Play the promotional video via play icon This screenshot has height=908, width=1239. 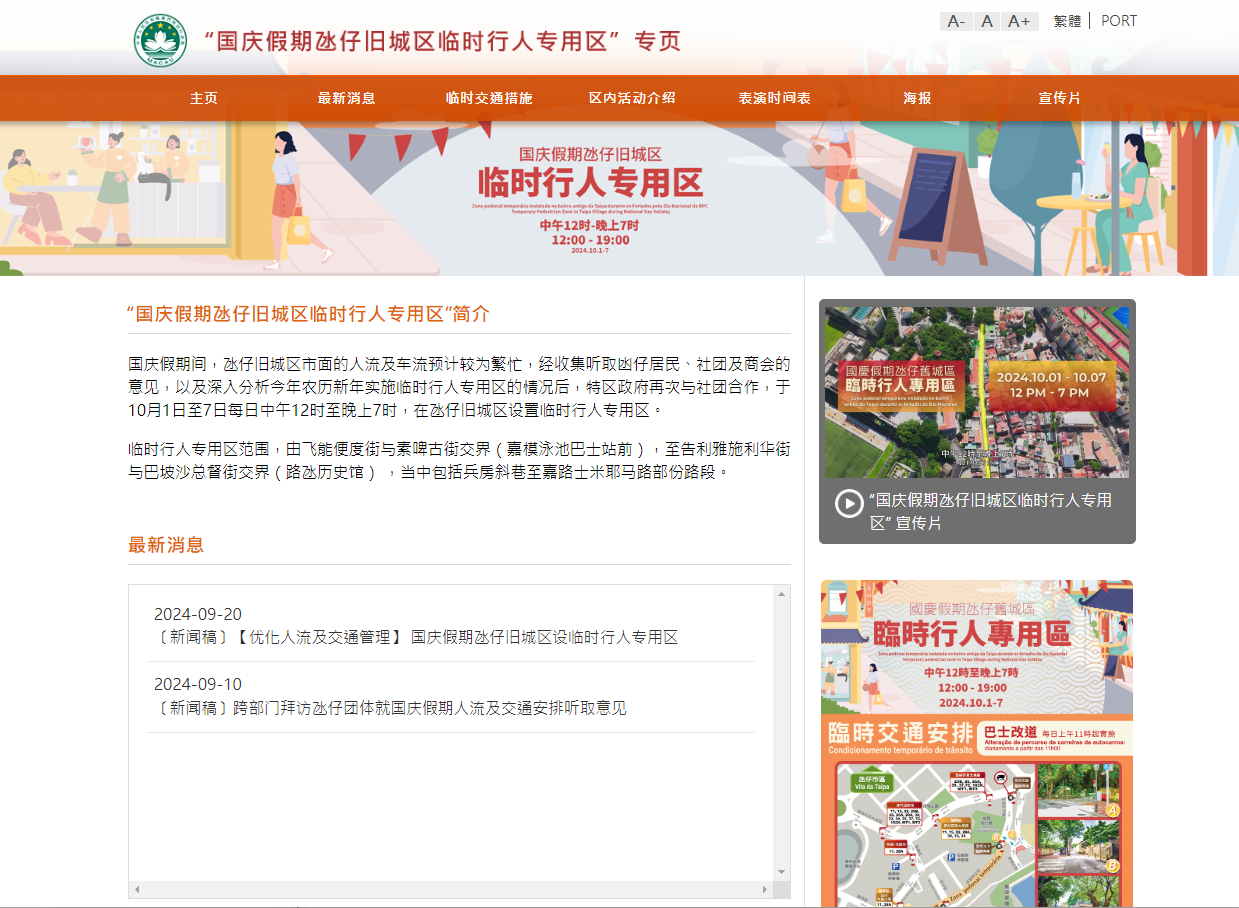pos(849,503)
